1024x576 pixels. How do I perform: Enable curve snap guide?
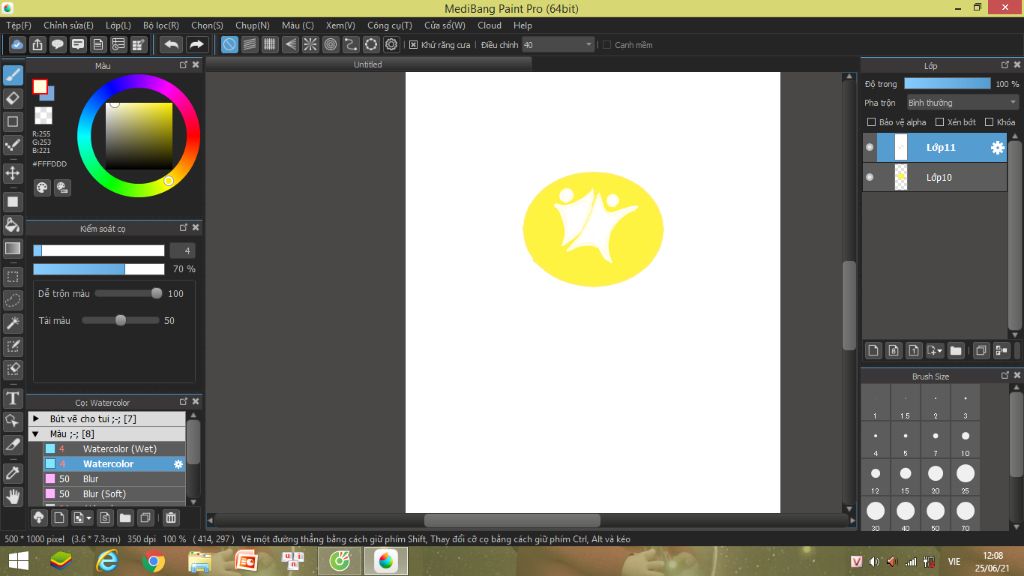tap(351, 44)
